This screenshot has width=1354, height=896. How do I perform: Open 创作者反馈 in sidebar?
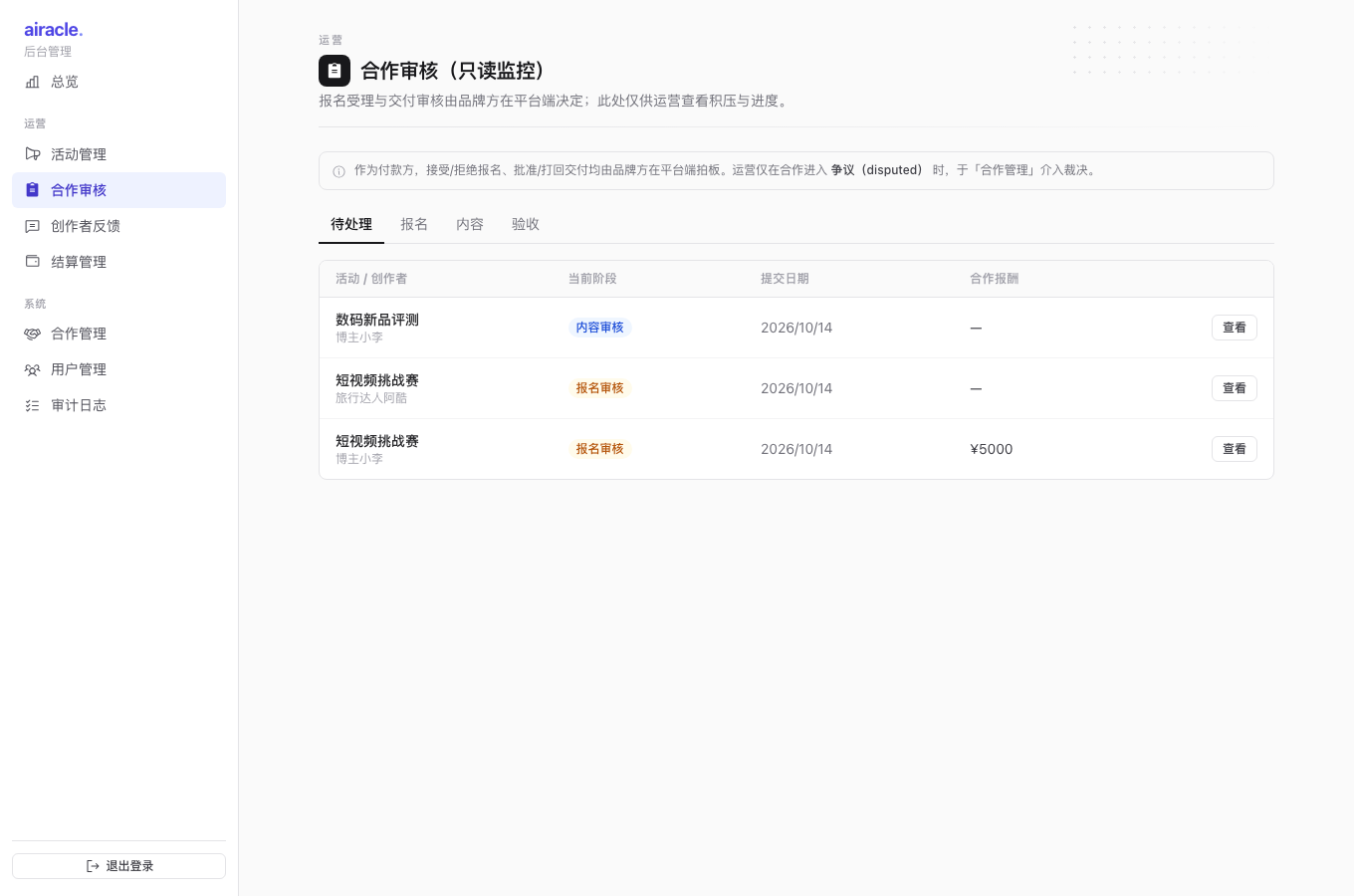point(118,226)
